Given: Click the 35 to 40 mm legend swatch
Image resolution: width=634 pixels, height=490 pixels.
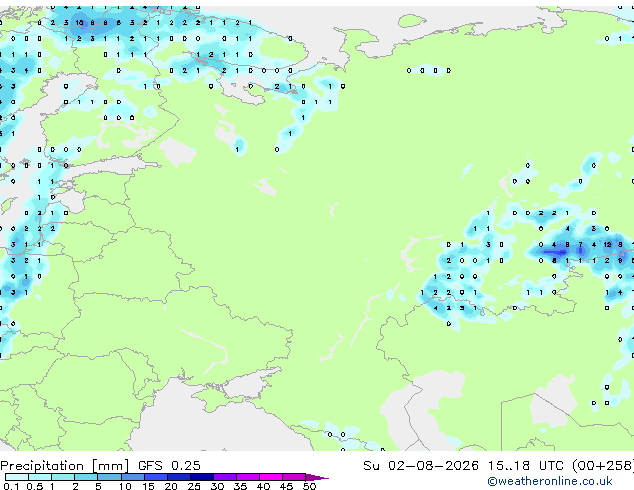Looking at the screenshot, I should point(248,477).
